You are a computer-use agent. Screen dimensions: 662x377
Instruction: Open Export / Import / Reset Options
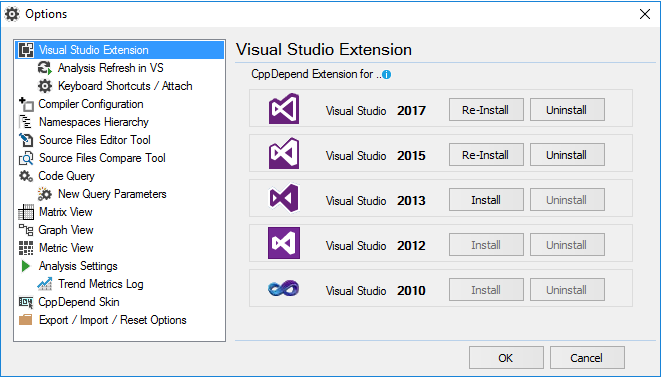point(113,320)
